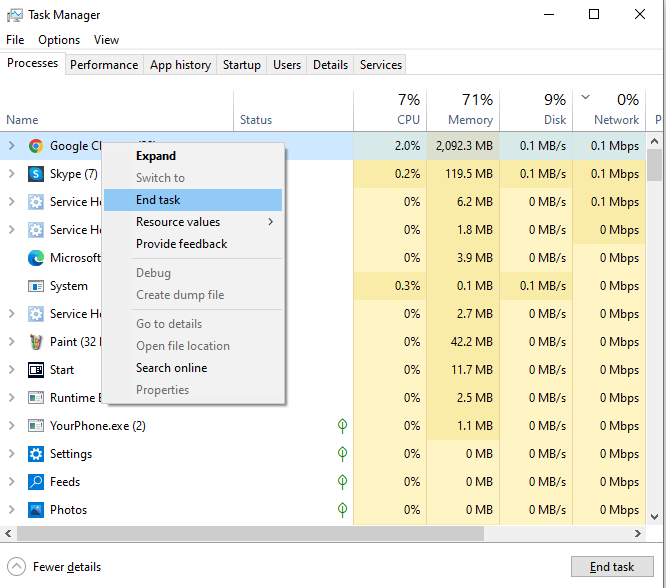Open Resource values submenu arrow
The image size is (666, 588).
click(x=271, y=222)
